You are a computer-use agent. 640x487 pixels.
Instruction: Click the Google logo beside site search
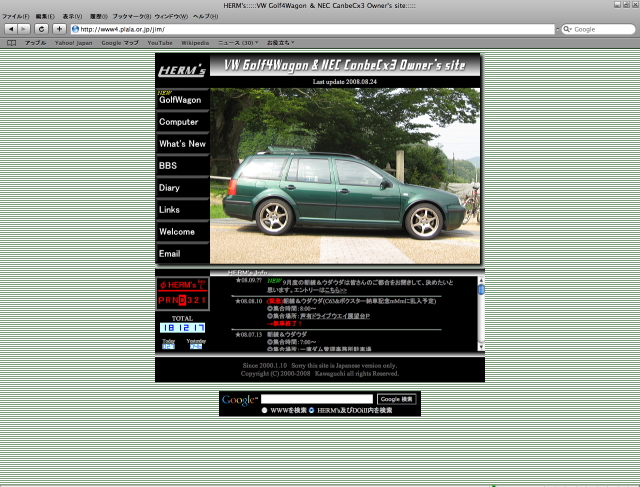(x=239, y=400)
